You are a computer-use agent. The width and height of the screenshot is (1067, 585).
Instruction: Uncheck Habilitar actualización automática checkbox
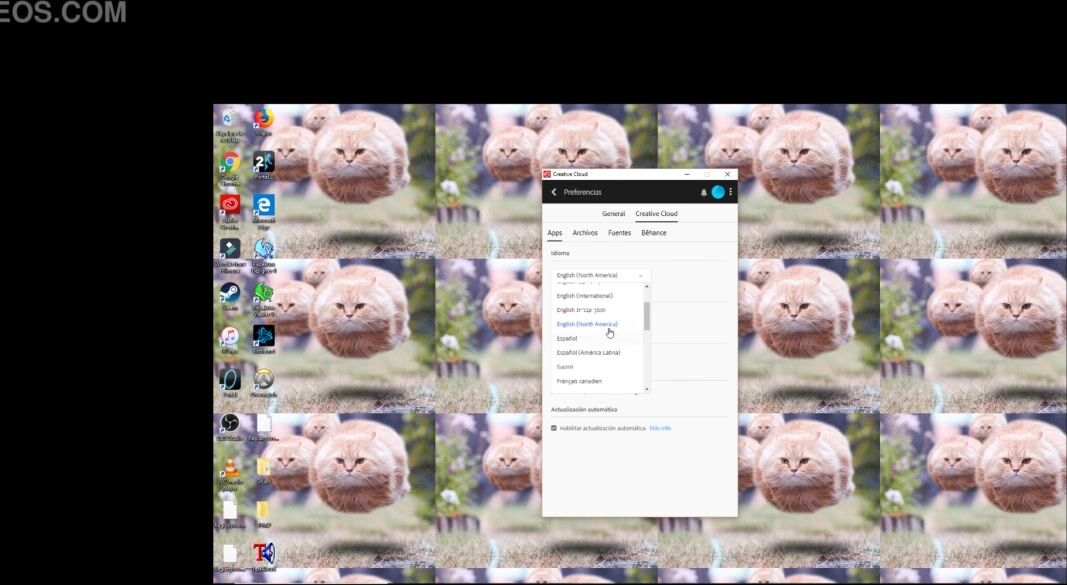[x=554, y=428]
